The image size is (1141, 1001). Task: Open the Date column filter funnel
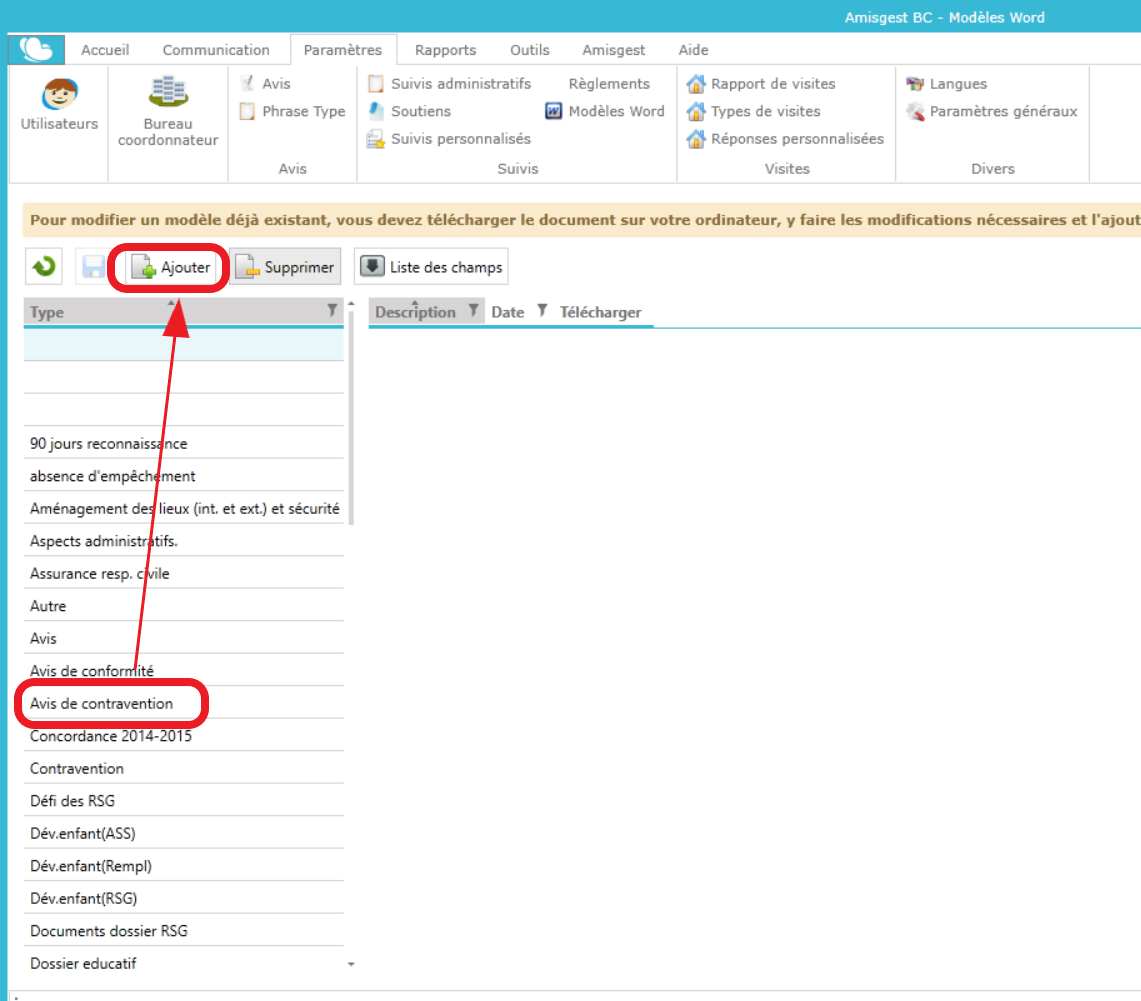coord(542,311)
